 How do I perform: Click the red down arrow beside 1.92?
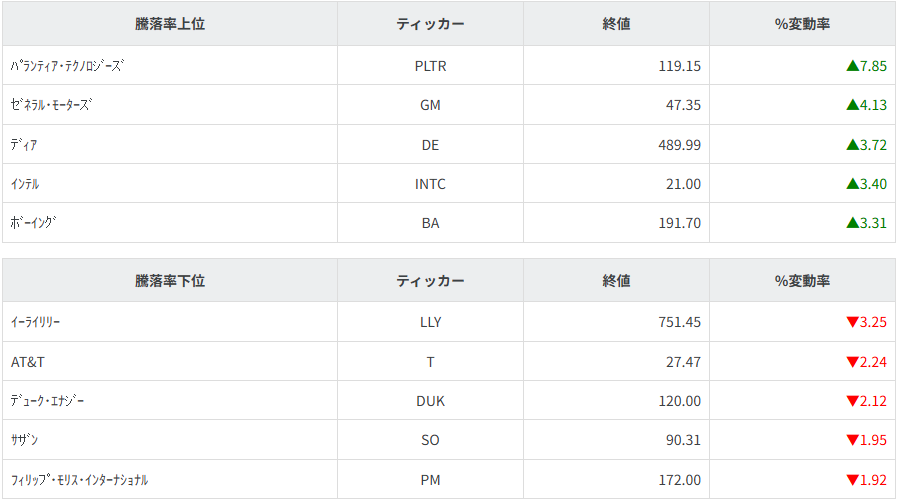(x=852, y=480)
